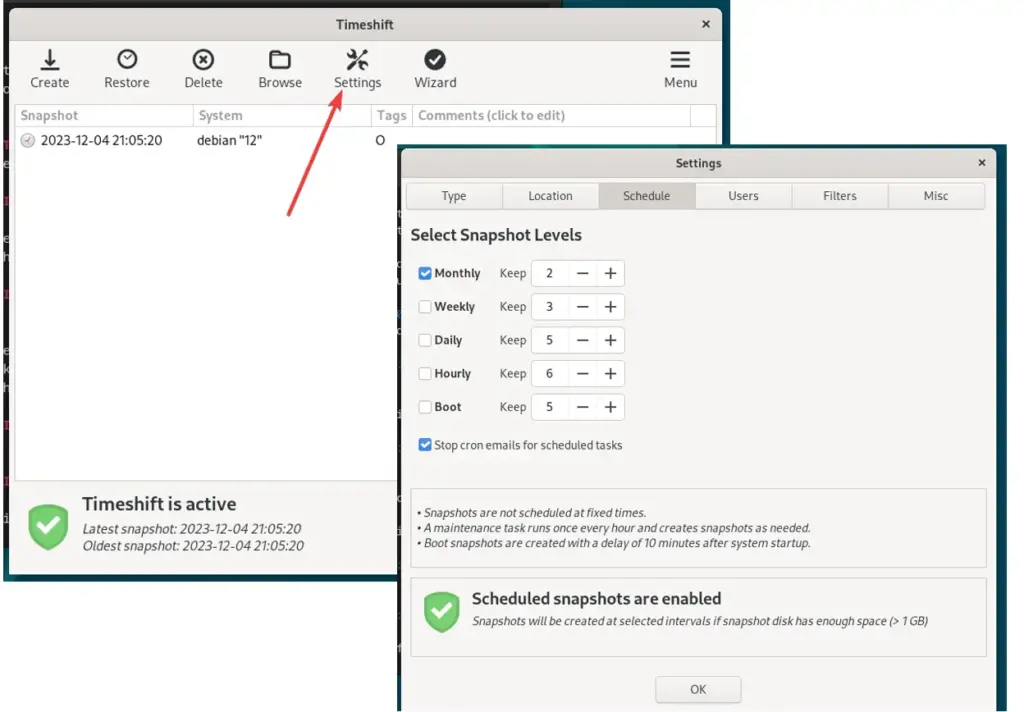1024x712 pixels.
Task: Click the Hourly keep value field
Action: [x=550, y=373]
